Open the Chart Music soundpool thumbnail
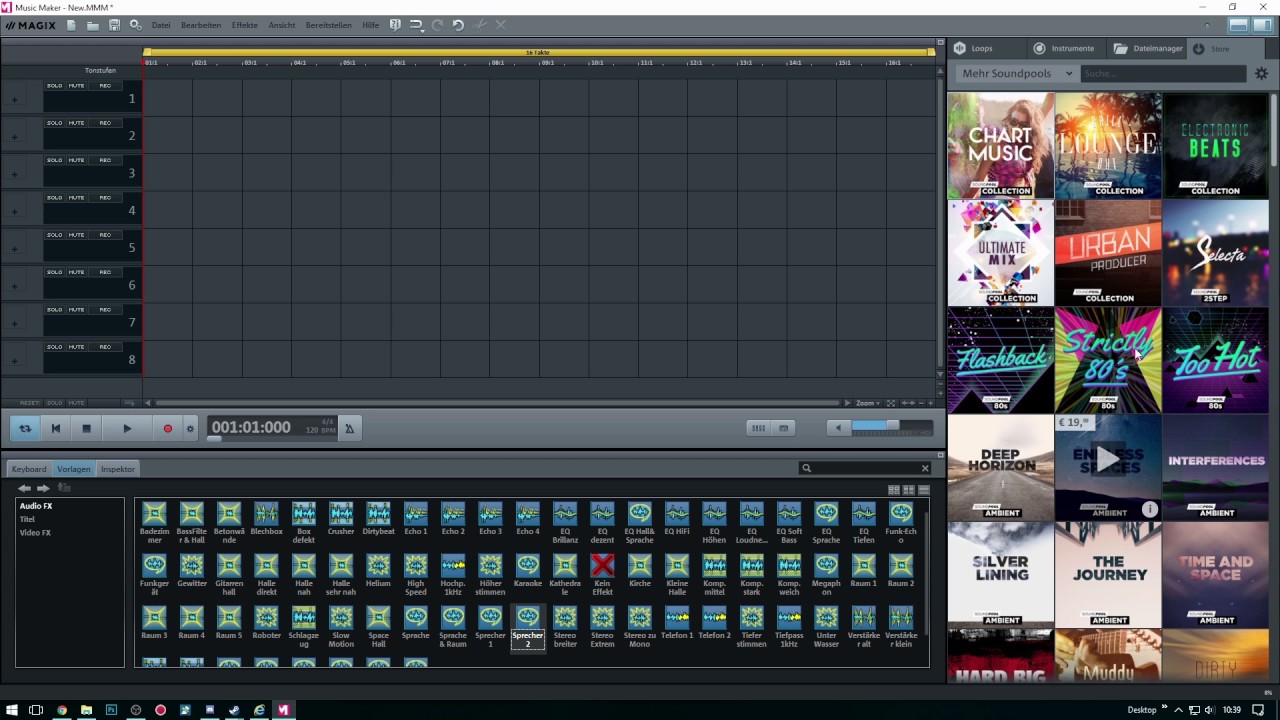This screenshot has width=1280, height=720. point(1001,145)
